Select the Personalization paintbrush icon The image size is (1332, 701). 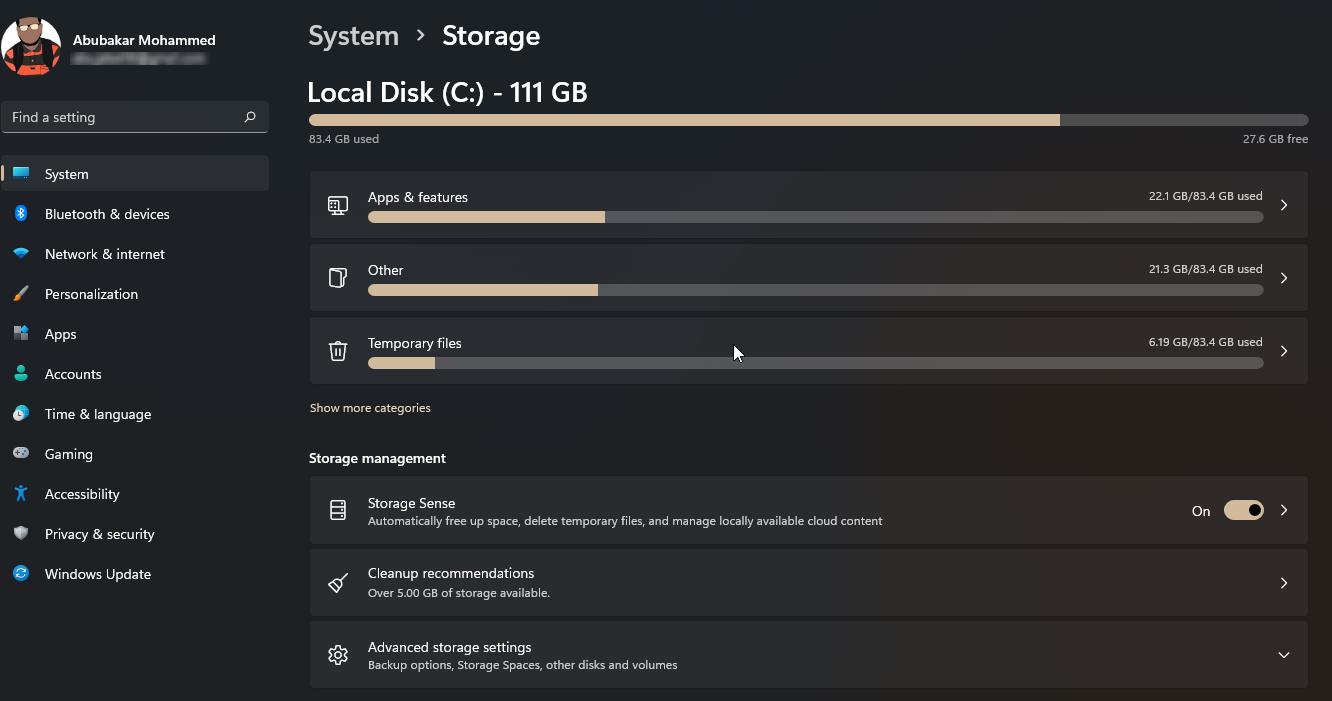click(x=21, y=294)
